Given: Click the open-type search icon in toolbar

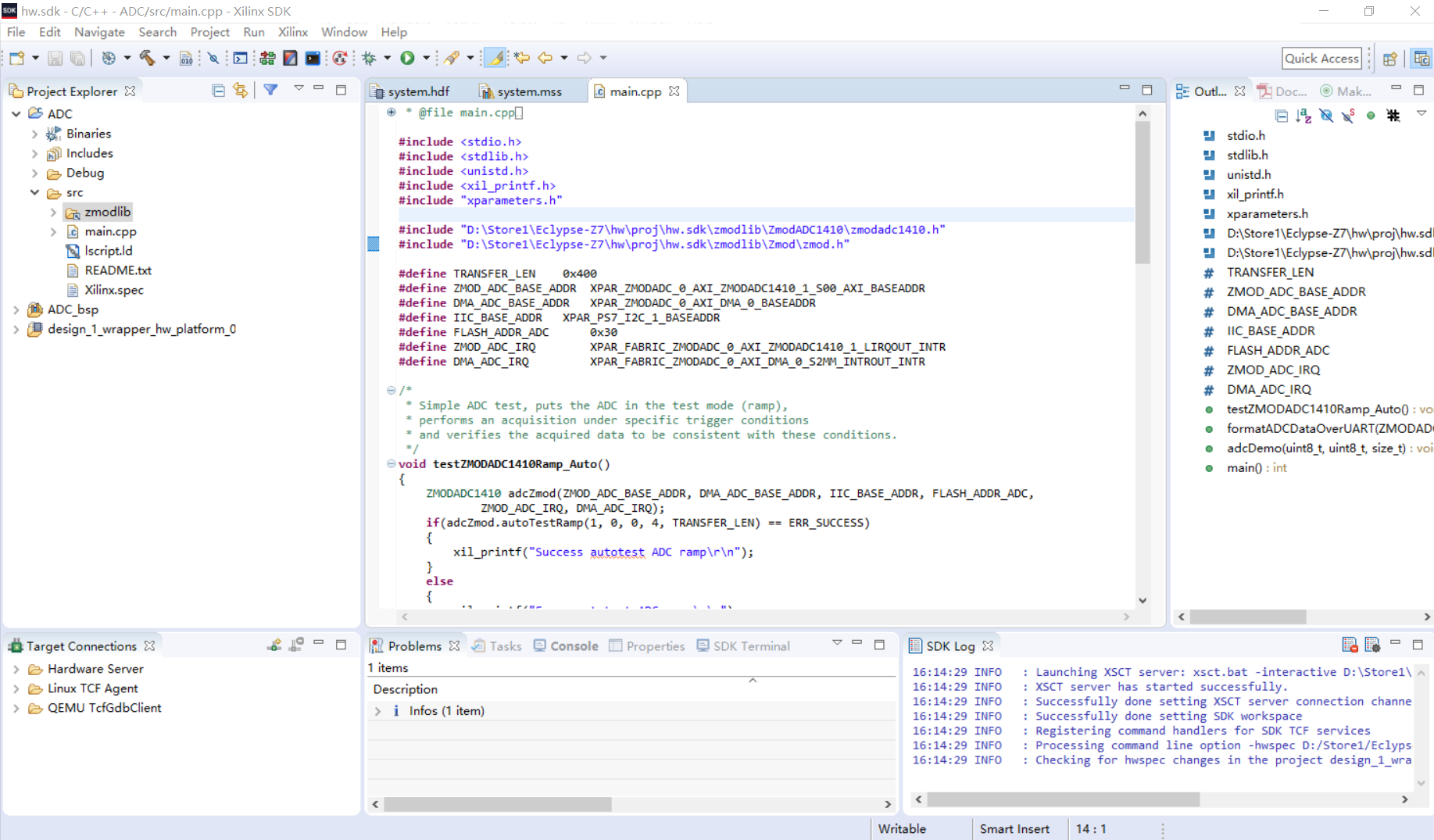Looking at the screenshot, I should [452, 58].
